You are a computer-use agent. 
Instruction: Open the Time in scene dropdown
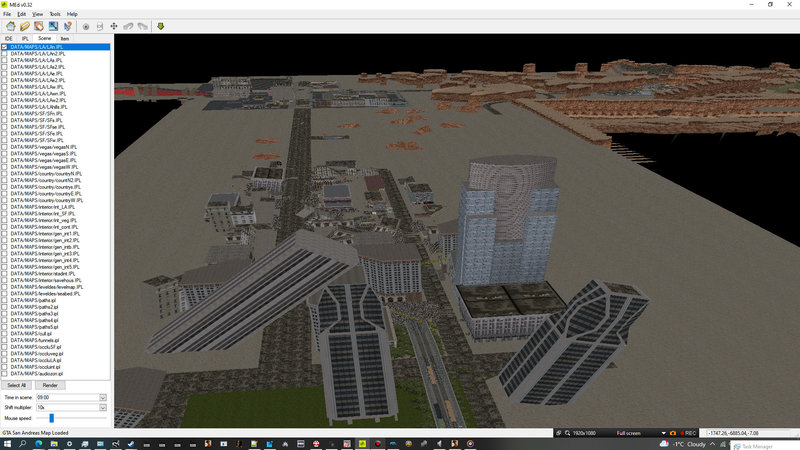pyautogui.click(x=103, y=397)
